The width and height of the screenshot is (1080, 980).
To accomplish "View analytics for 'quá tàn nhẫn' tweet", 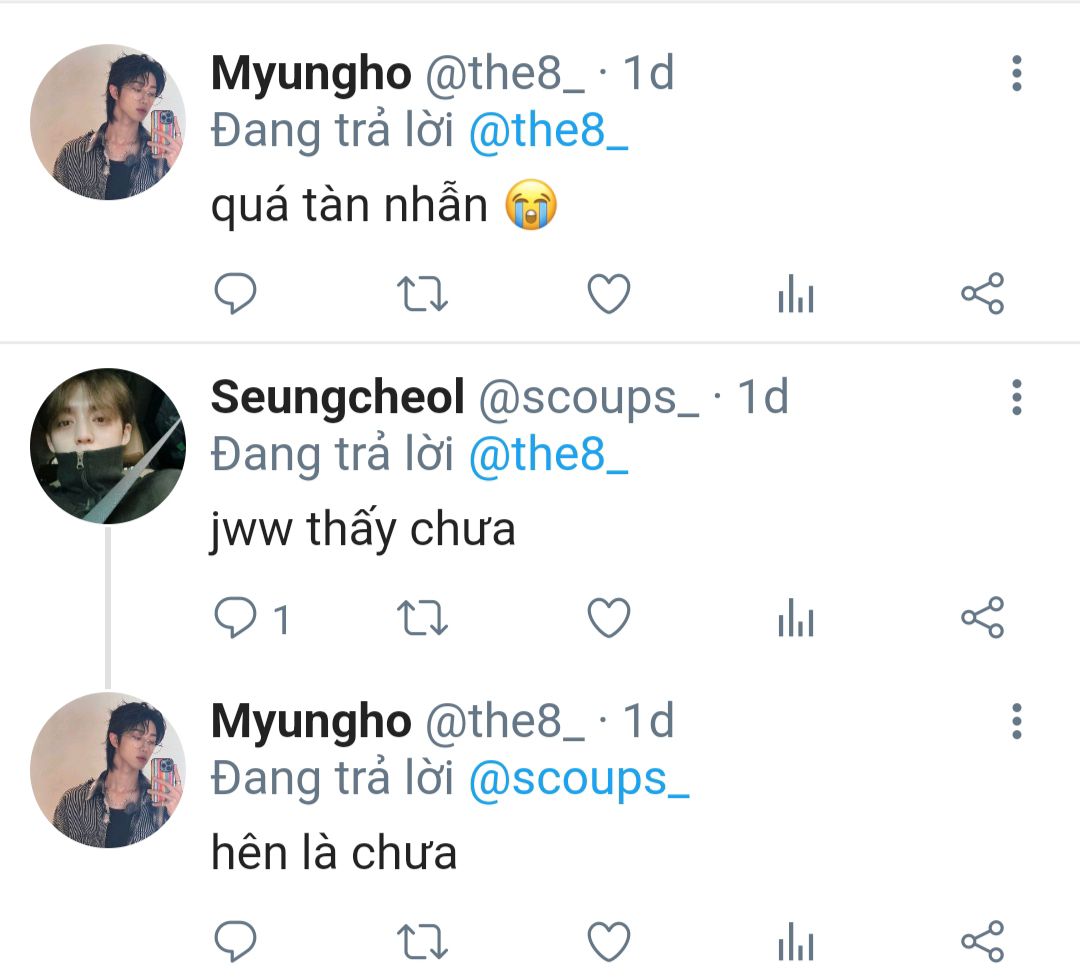I will (x=796, y=293).
